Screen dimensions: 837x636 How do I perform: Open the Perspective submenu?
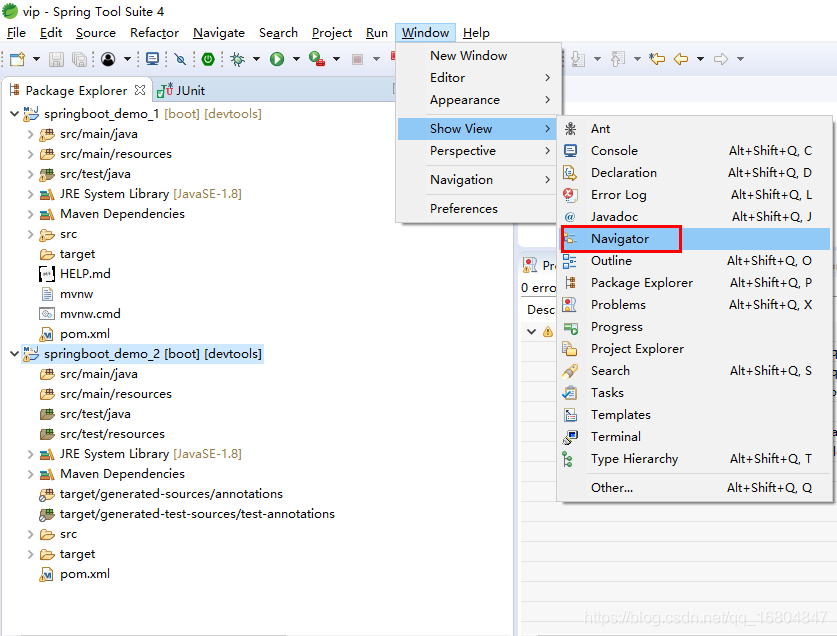pyautogui.click(x=477, y=151)
